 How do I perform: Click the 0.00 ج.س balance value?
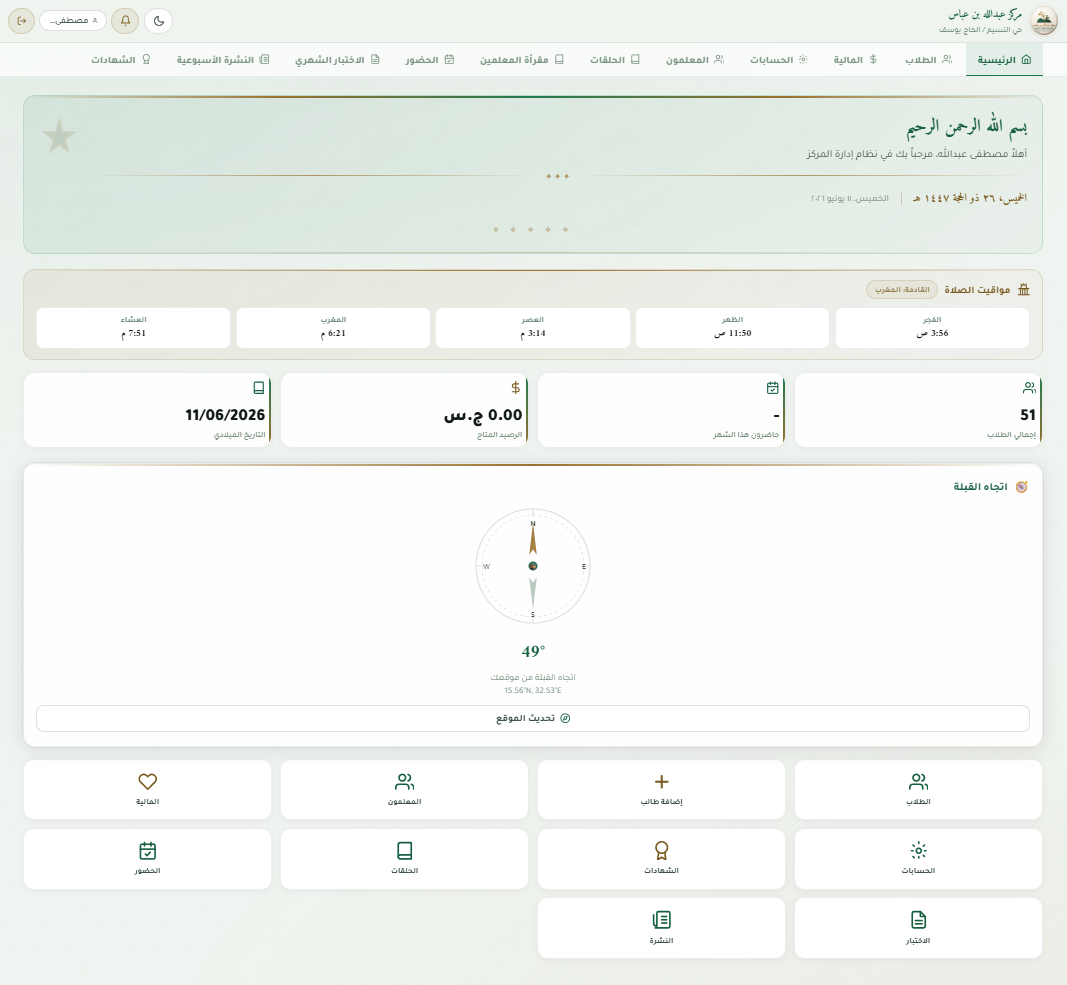click(x=483, y=415)
